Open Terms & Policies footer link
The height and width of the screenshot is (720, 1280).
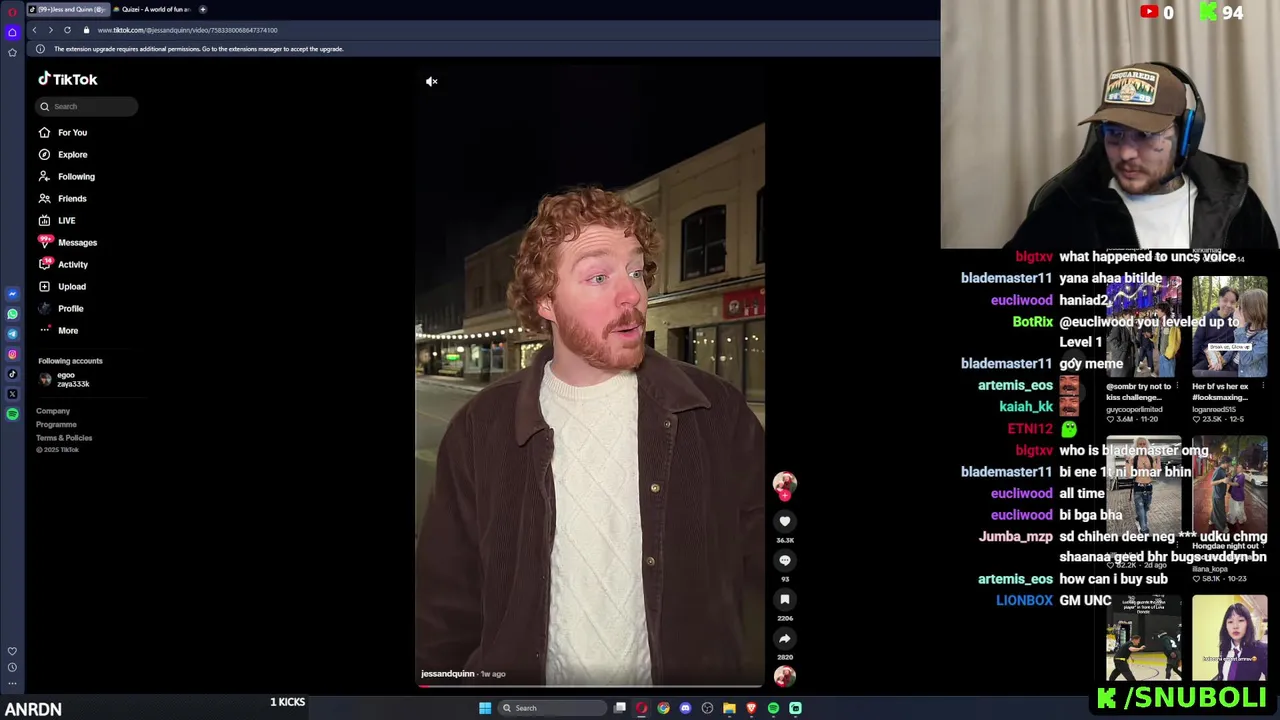pos(64,437)
